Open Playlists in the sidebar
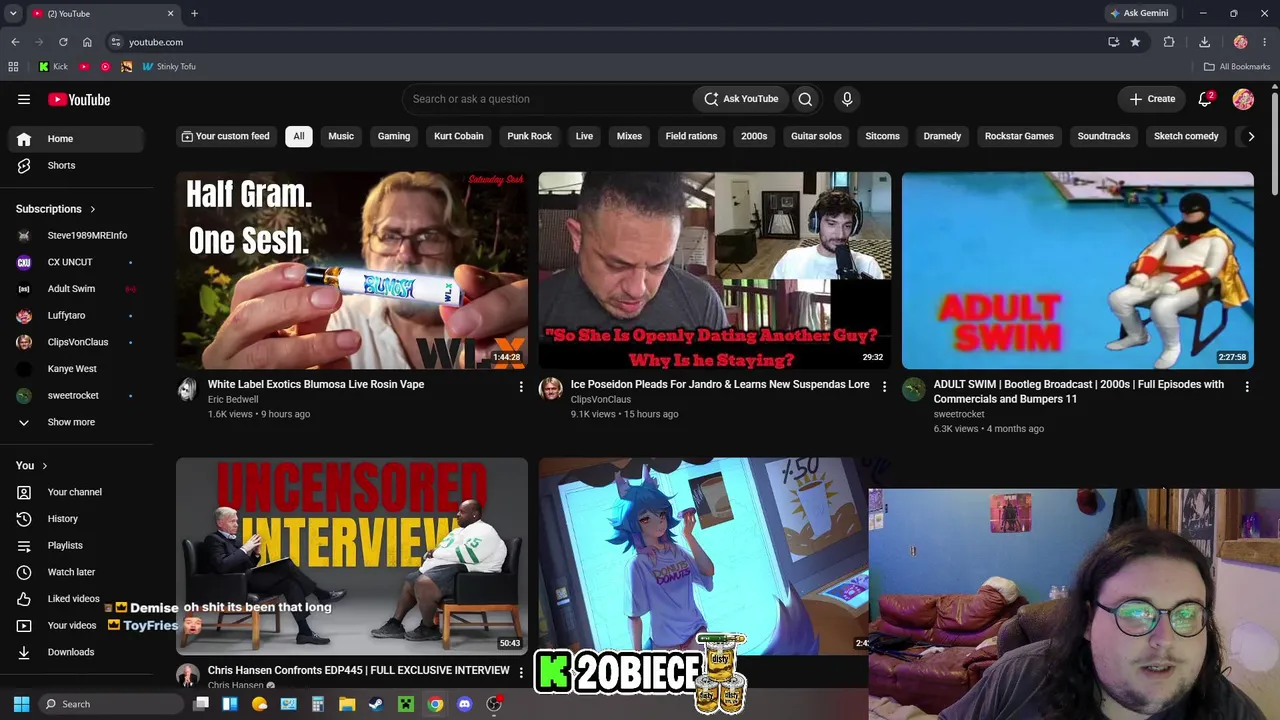 point(76,545)
